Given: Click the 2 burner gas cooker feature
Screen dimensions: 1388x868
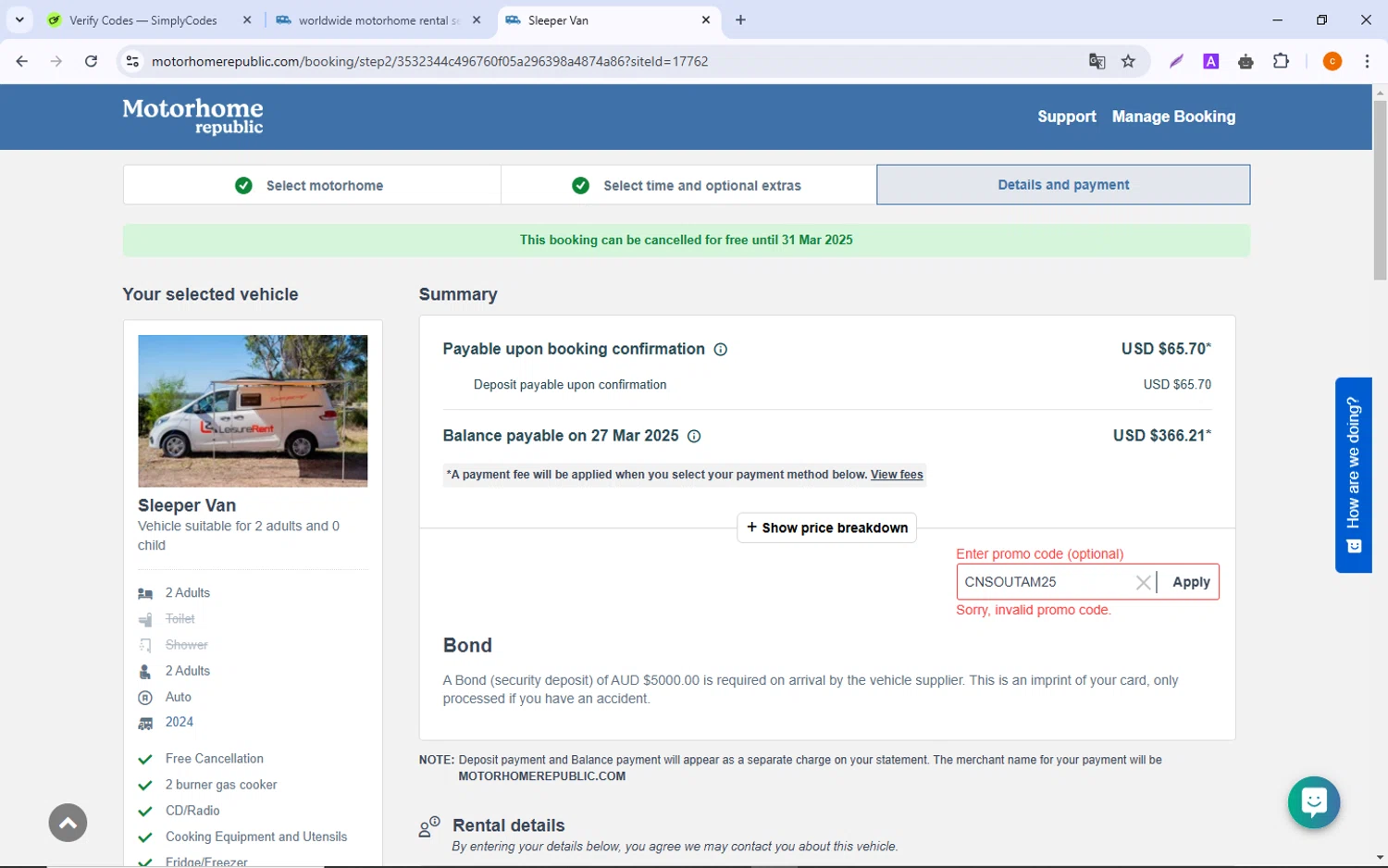Looking at the screenshot, I should pos(221,785).
